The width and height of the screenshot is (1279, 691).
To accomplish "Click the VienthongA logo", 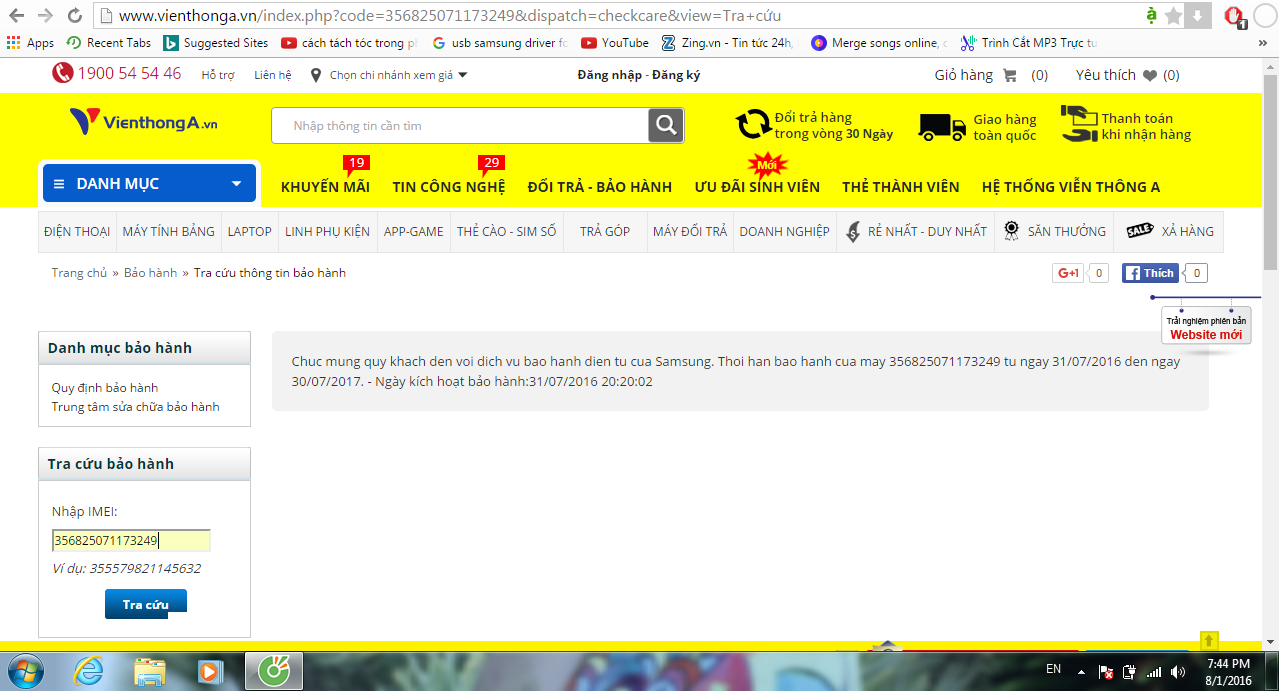I will click(x=144, y=122).
